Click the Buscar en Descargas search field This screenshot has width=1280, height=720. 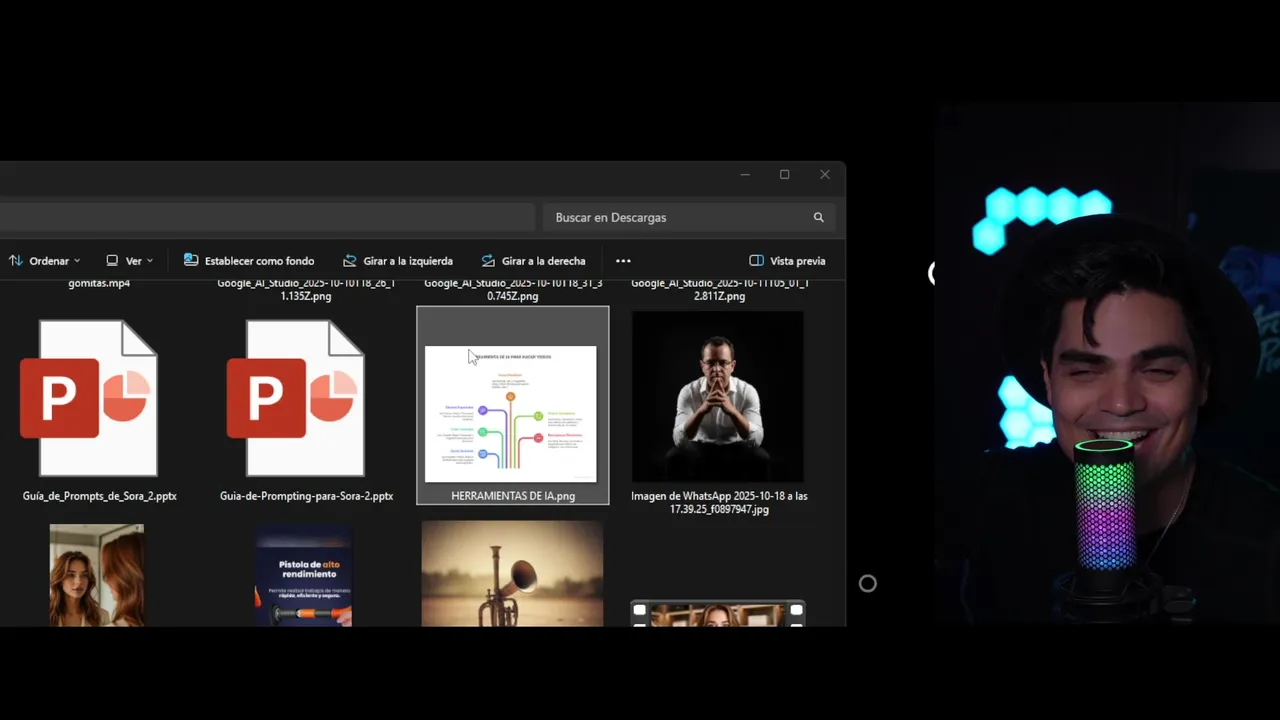(689, 217)
